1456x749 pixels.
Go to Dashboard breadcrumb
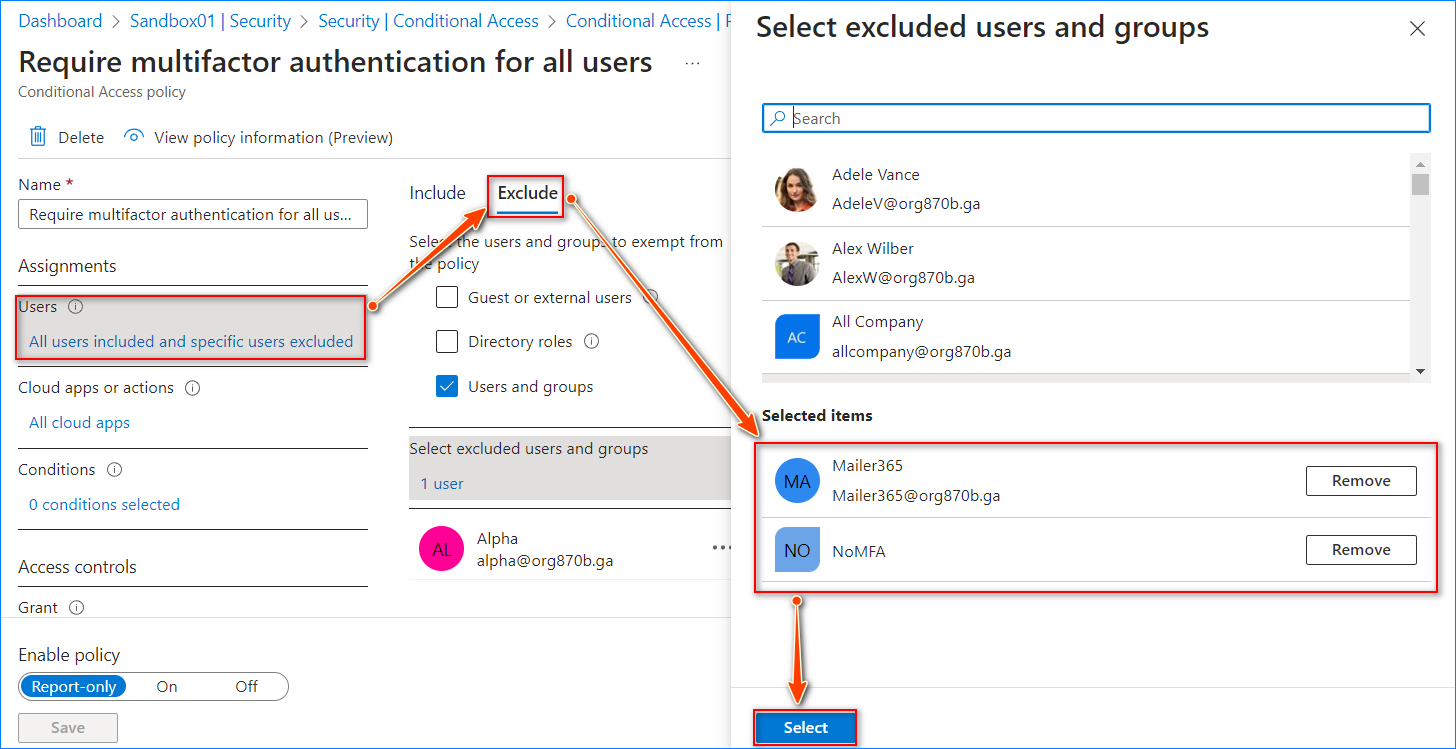(60, 21)
